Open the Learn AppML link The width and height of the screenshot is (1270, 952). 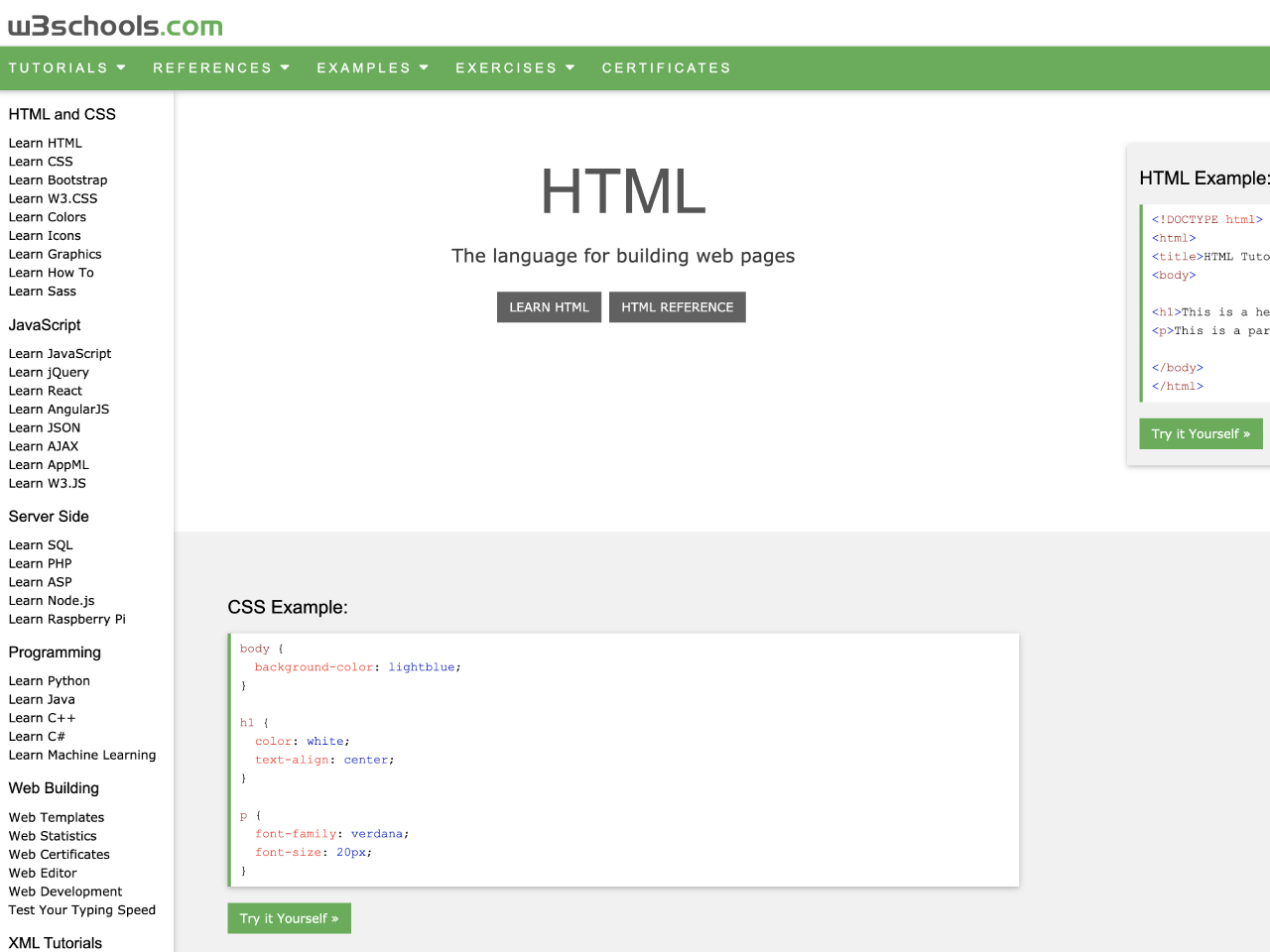pos(49,465)
